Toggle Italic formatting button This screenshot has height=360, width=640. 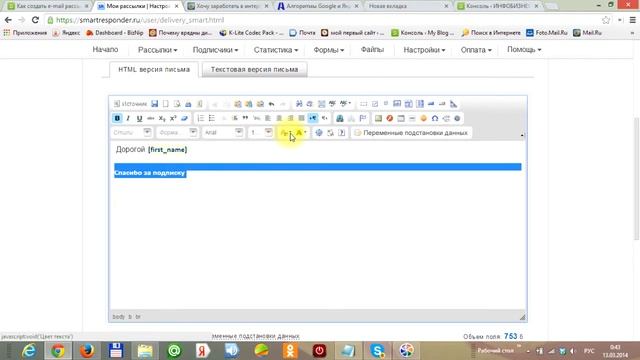[x=128, y=118]
